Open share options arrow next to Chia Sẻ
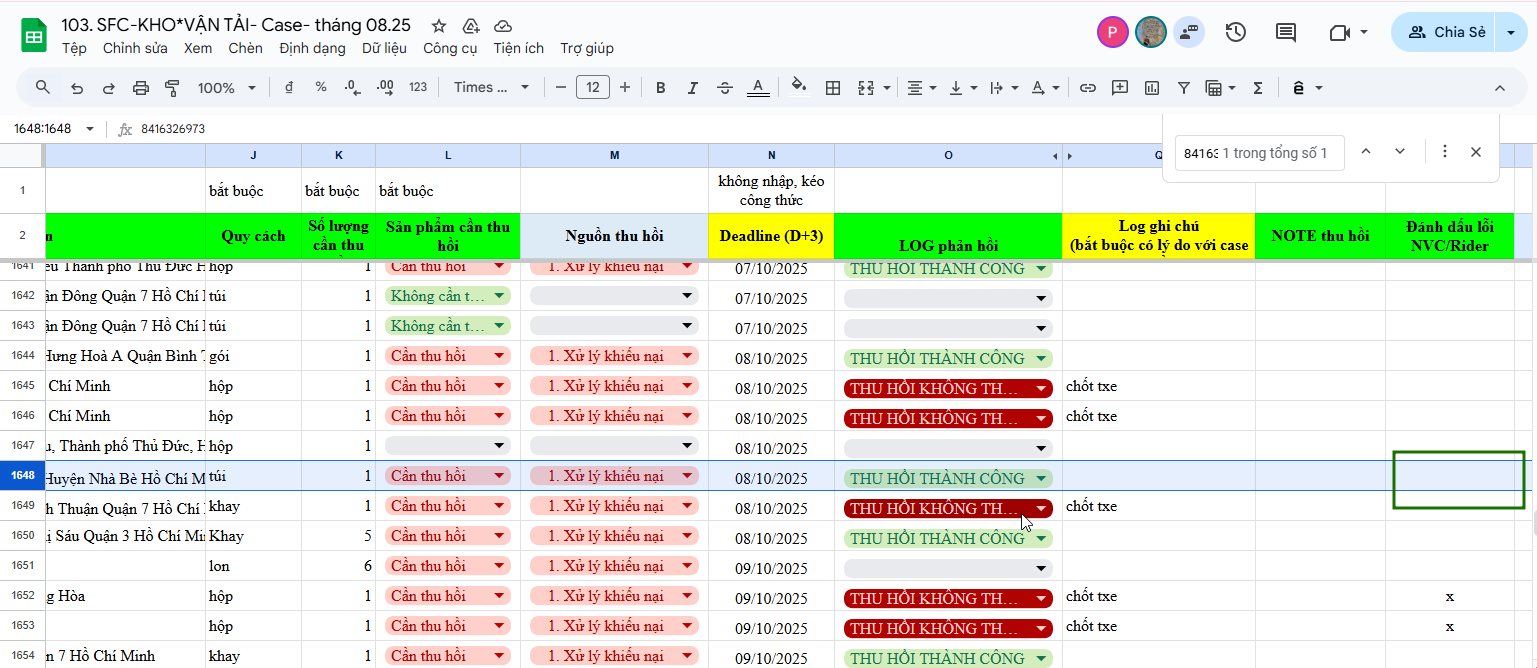 click(x=1511, y=32)
